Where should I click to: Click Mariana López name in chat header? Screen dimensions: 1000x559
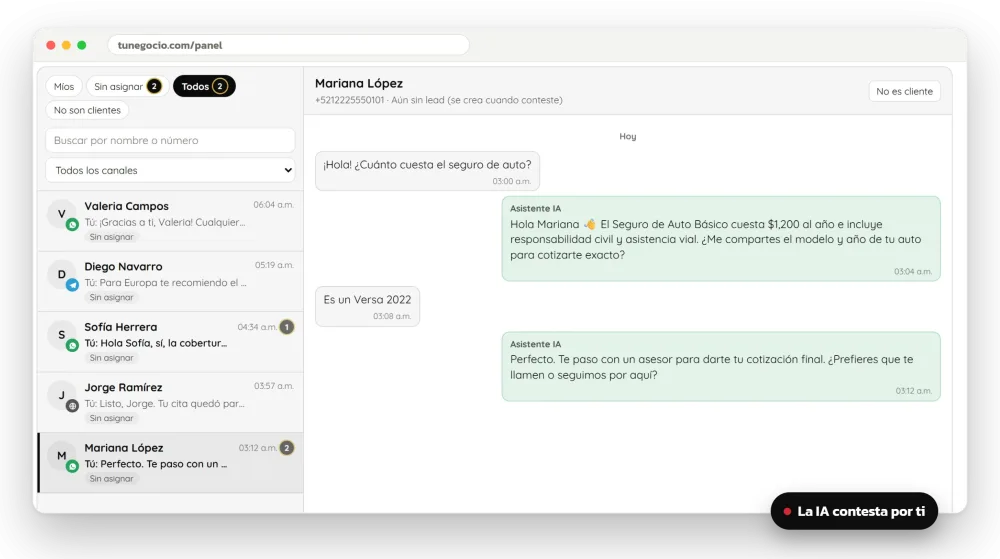(359, 83)
